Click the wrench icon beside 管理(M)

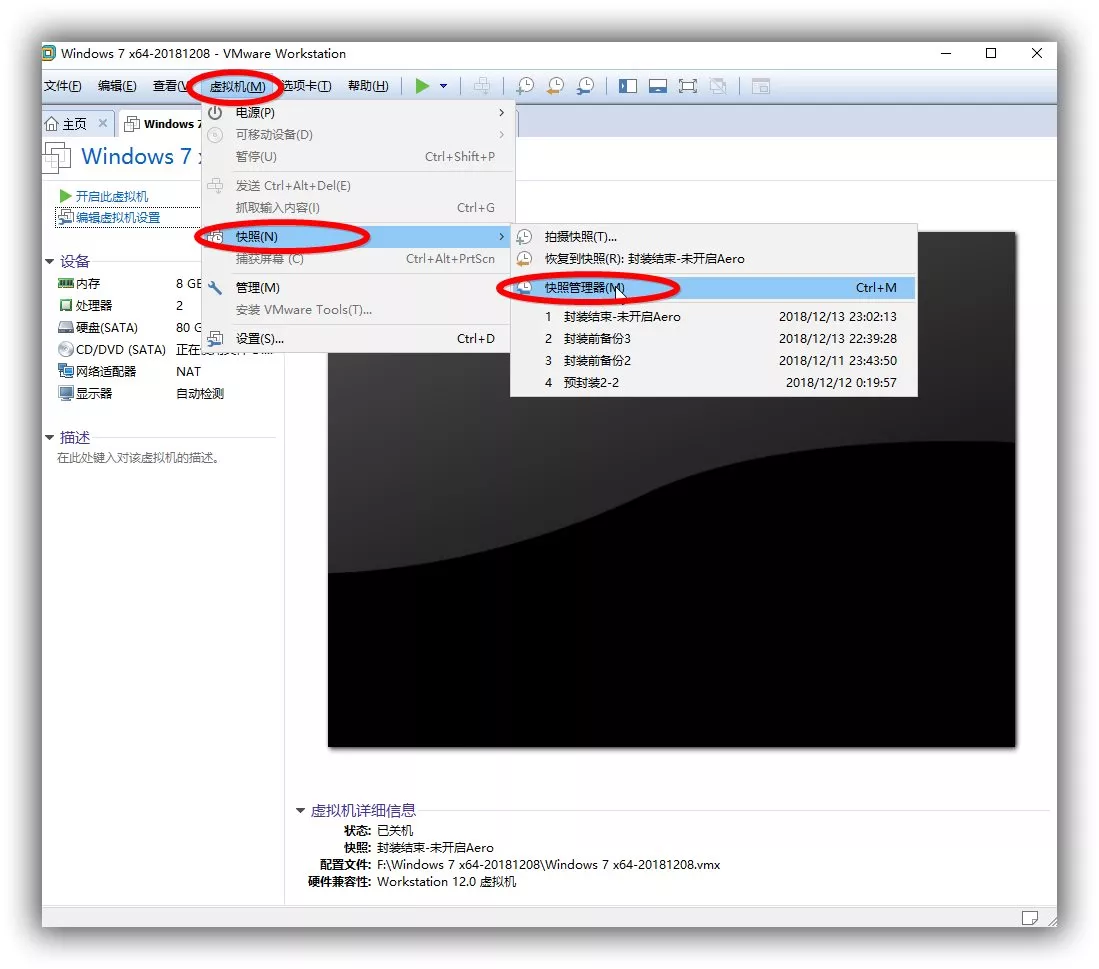[x=215, y=287]
